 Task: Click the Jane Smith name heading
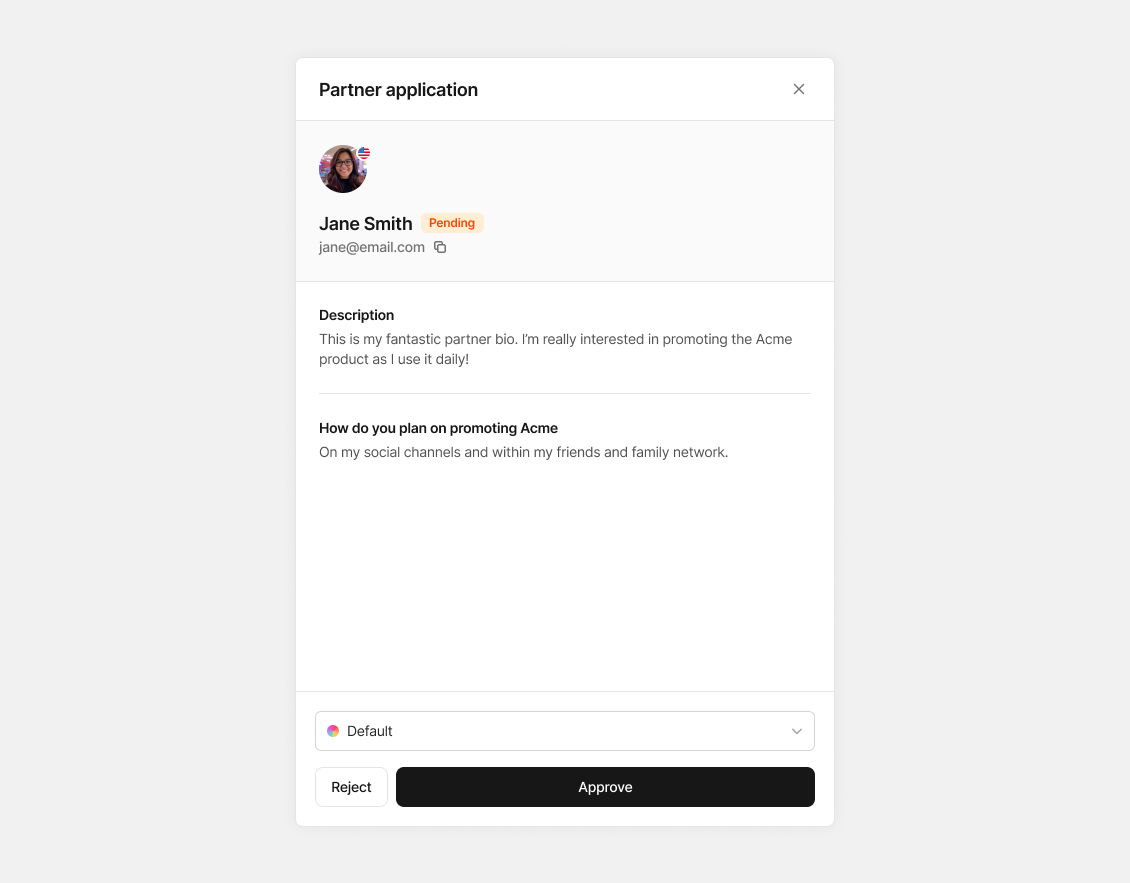tap(365, 223)
